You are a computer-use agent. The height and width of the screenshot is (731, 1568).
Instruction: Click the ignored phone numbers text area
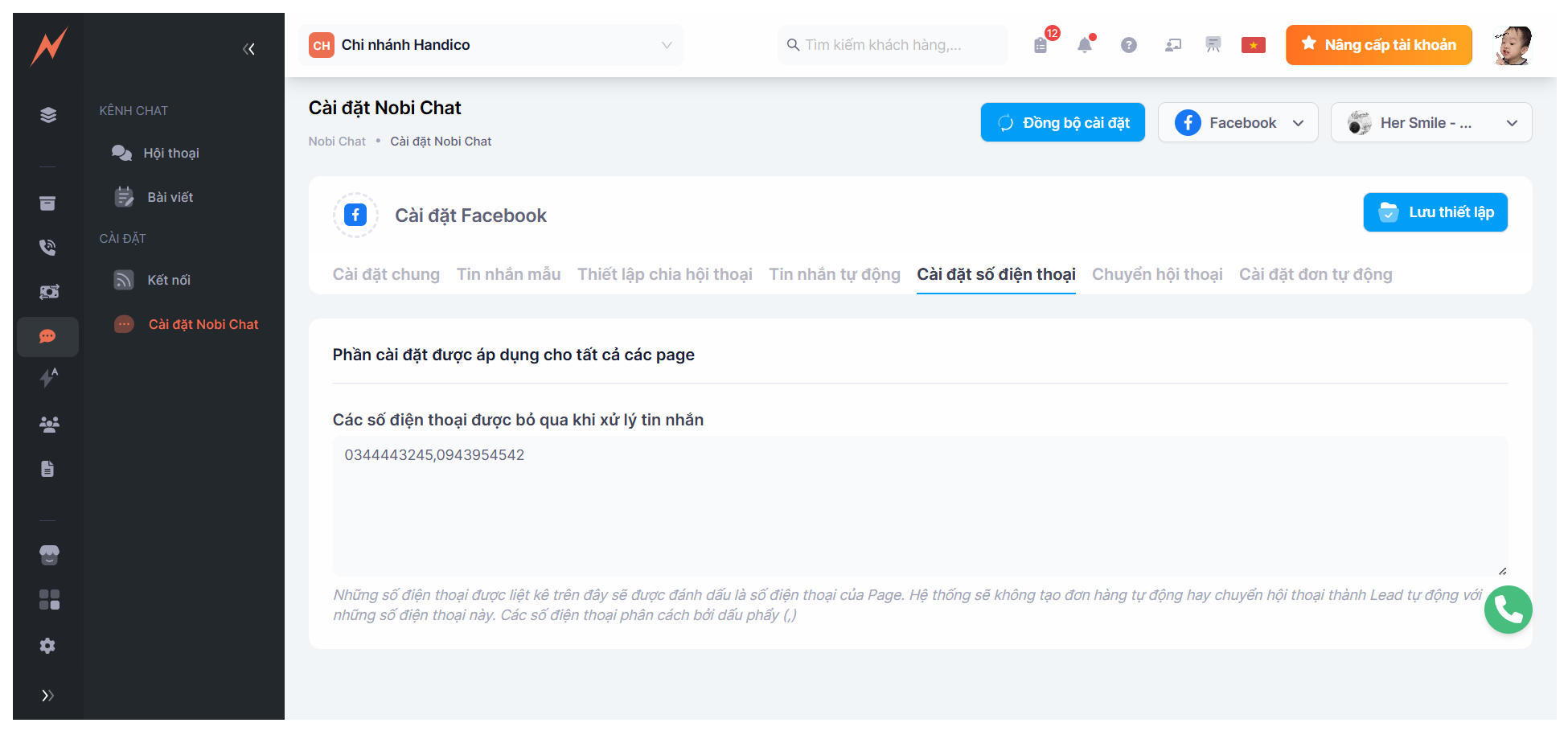(919, 506)
